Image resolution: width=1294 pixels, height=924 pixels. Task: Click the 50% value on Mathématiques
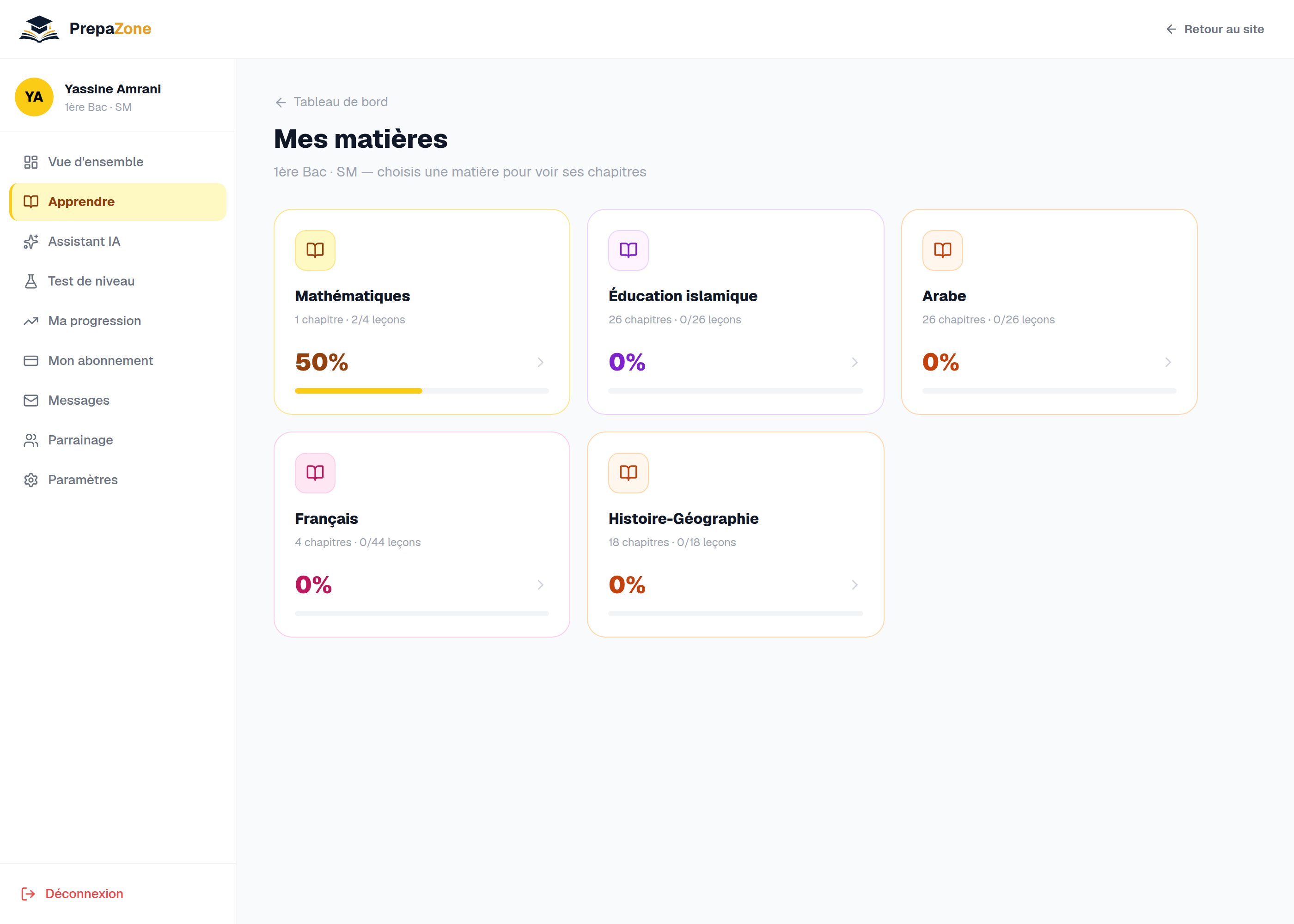[322, 362]
